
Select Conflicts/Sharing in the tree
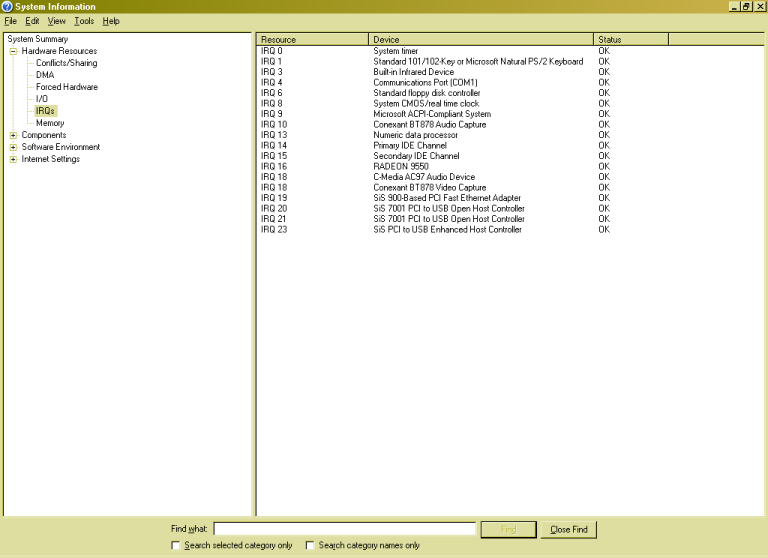[67, 63]
